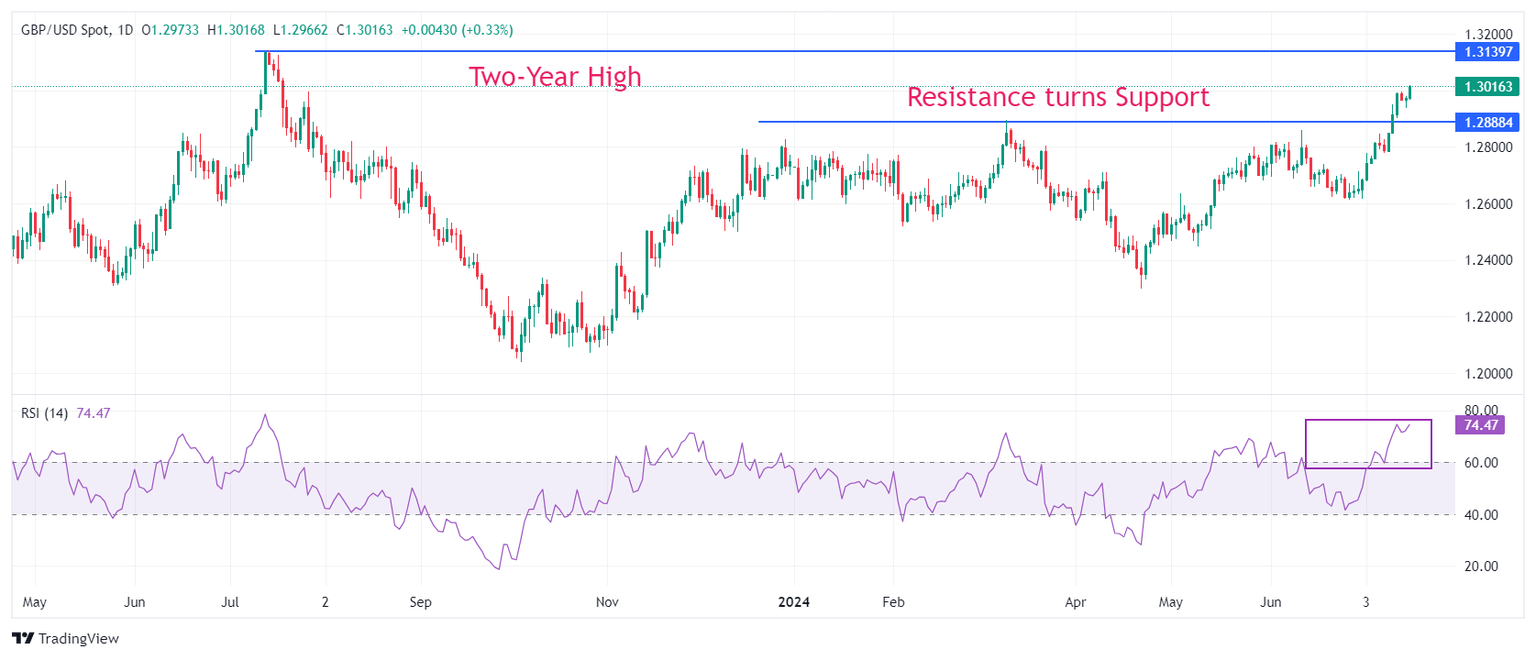Click the 1.32000 price axis tick
This screenshot has height=658, width=1536.
click(1484, 33)
